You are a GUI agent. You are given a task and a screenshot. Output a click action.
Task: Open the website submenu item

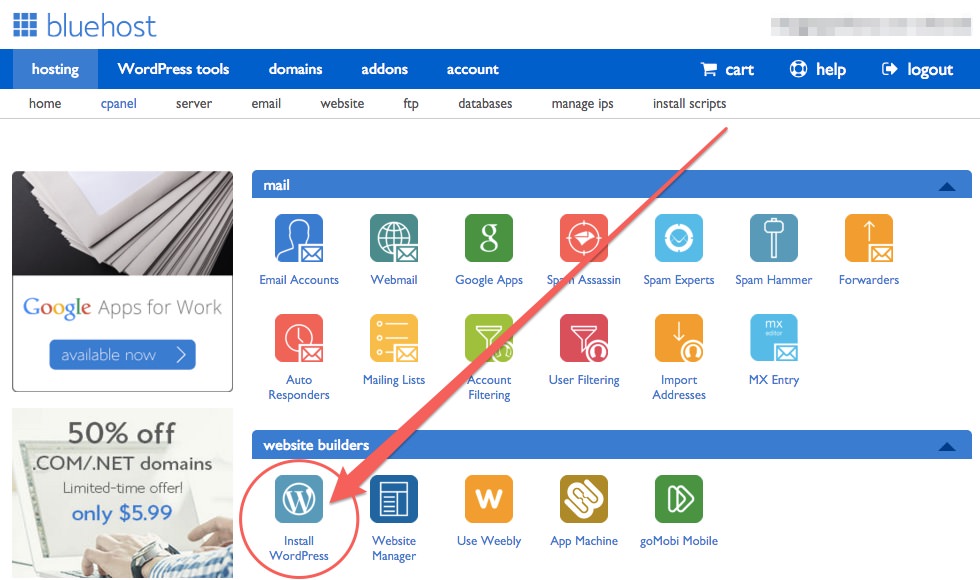coord(342,104)
